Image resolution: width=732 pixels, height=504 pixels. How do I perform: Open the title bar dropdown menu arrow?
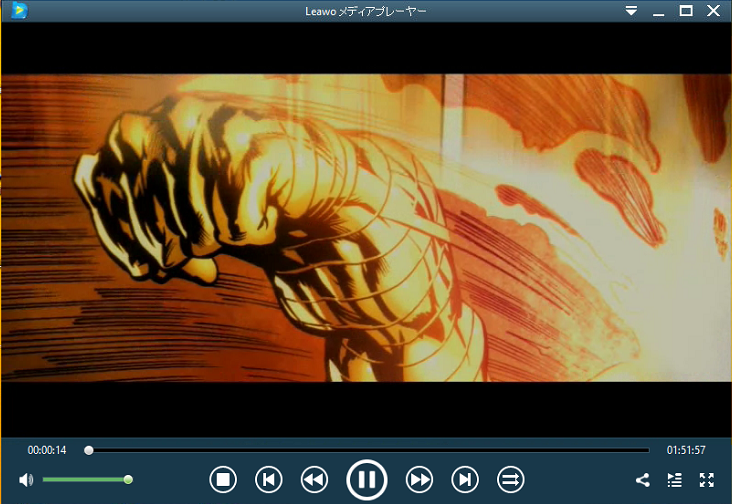[631, 10]
